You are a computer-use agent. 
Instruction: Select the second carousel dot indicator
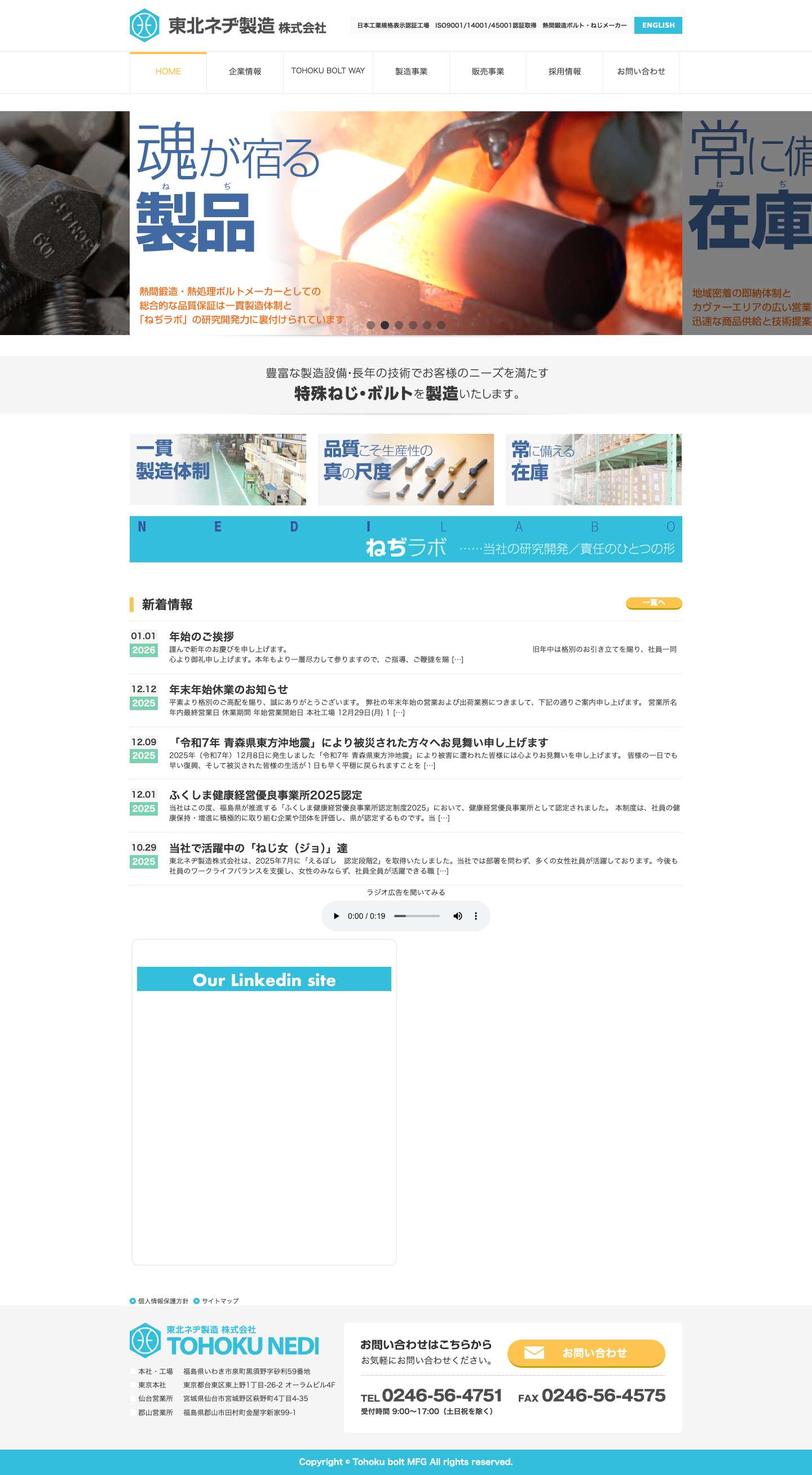385,325
